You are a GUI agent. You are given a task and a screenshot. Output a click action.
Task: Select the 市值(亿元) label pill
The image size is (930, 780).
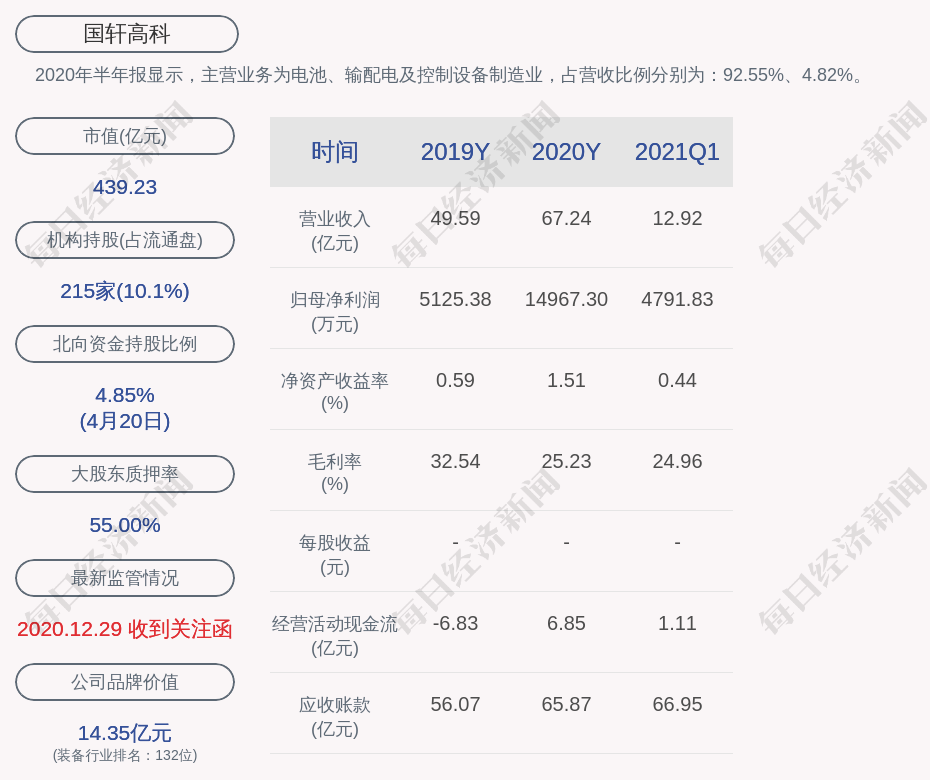pyautogui.click(x=125, y=136)
